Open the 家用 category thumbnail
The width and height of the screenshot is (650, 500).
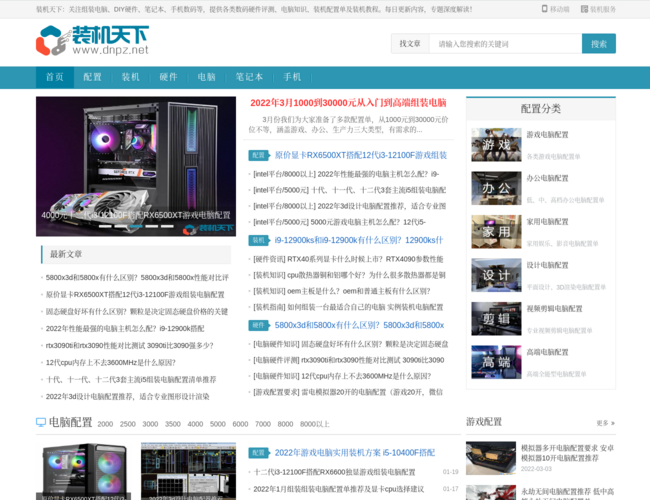click(496, 232)
